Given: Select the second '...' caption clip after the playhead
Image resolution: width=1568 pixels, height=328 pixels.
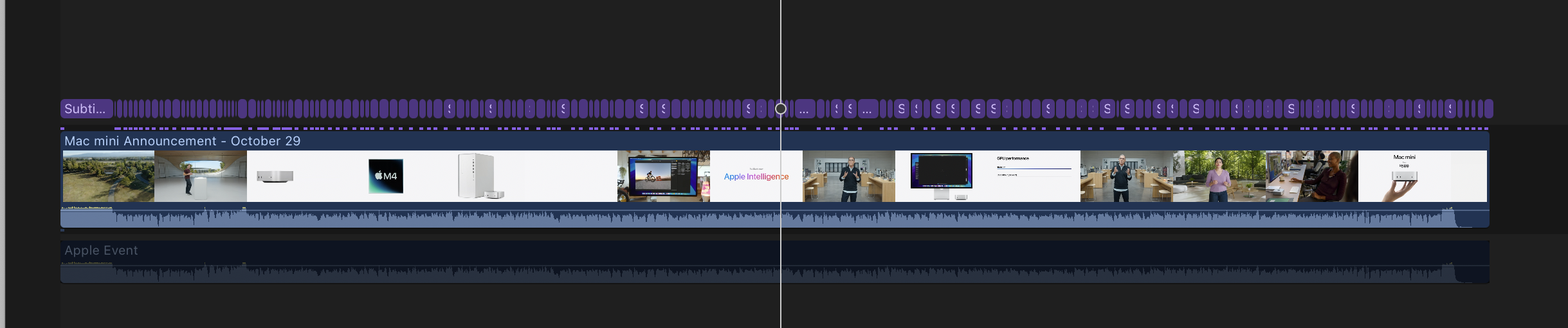Looking at the screenshot, I should 867,109.
